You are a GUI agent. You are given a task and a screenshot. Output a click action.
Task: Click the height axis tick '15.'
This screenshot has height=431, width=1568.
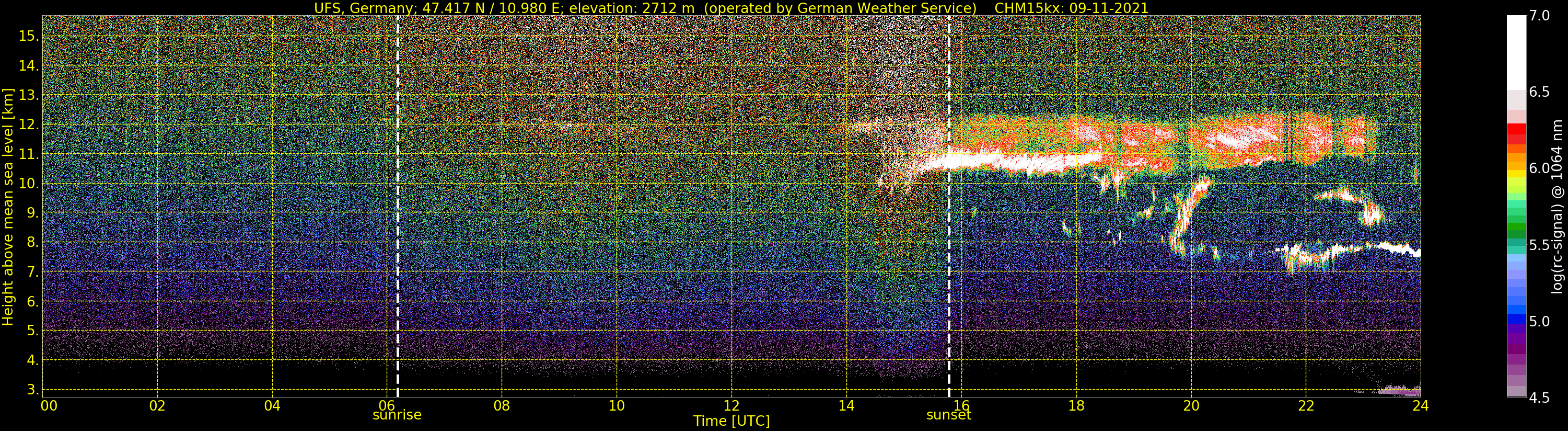[29, 36]
